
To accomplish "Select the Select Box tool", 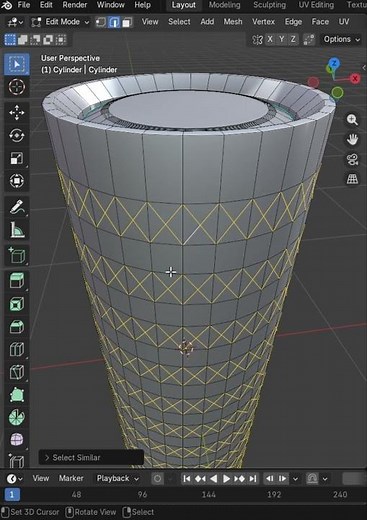I will tap(17, 64).
